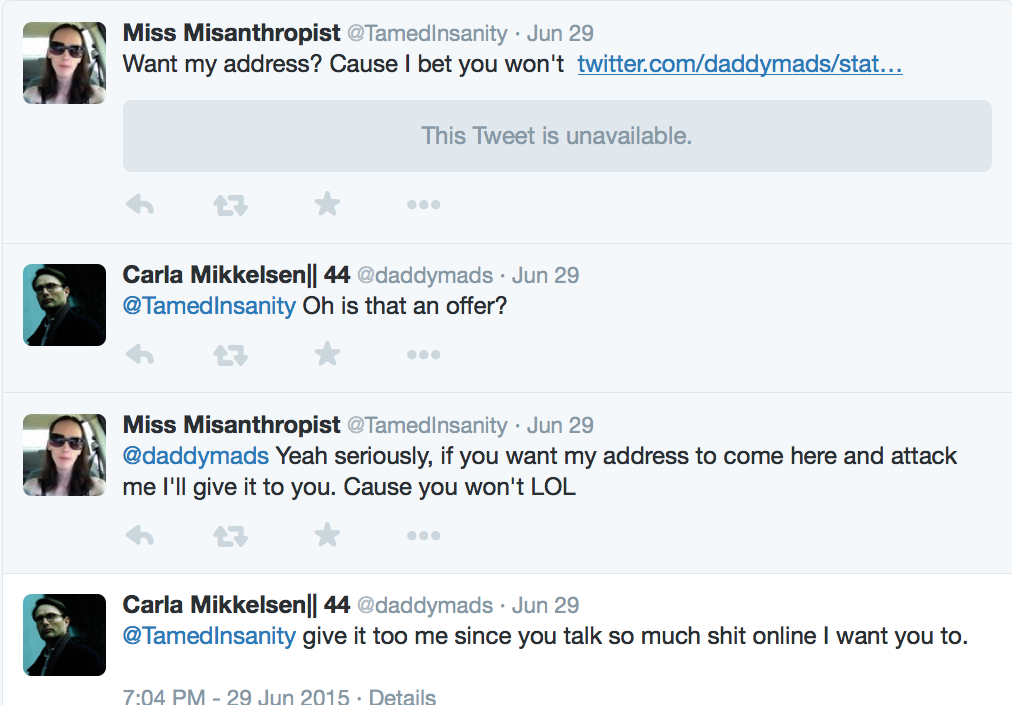Viewport: 1012px width, 705px height.
Task: Open @daddymads mention in "Yeah seriously" tweet
Action: (196, 456)
